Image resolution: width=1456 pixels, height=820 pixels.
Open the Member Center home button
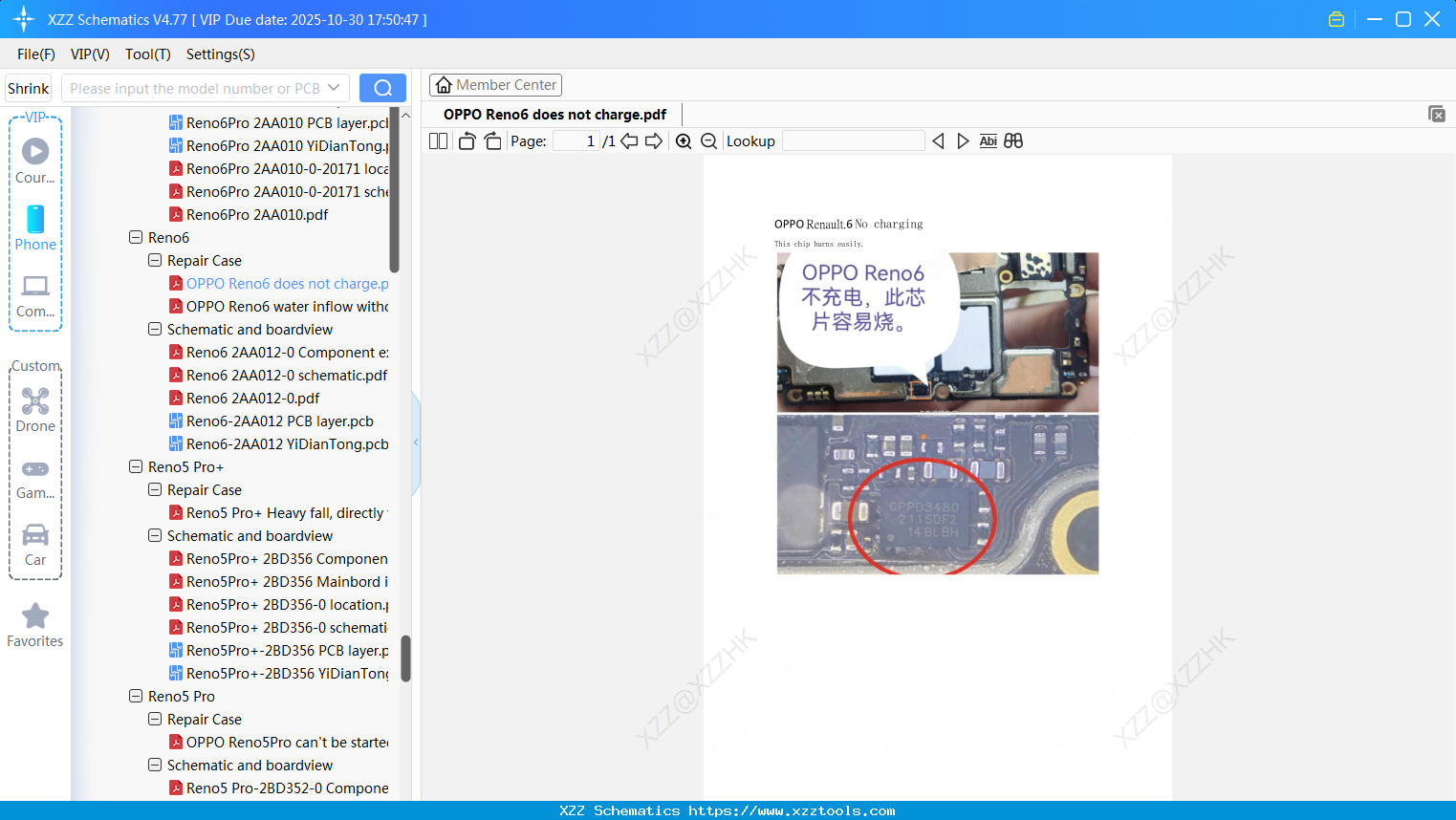point(495,85)
